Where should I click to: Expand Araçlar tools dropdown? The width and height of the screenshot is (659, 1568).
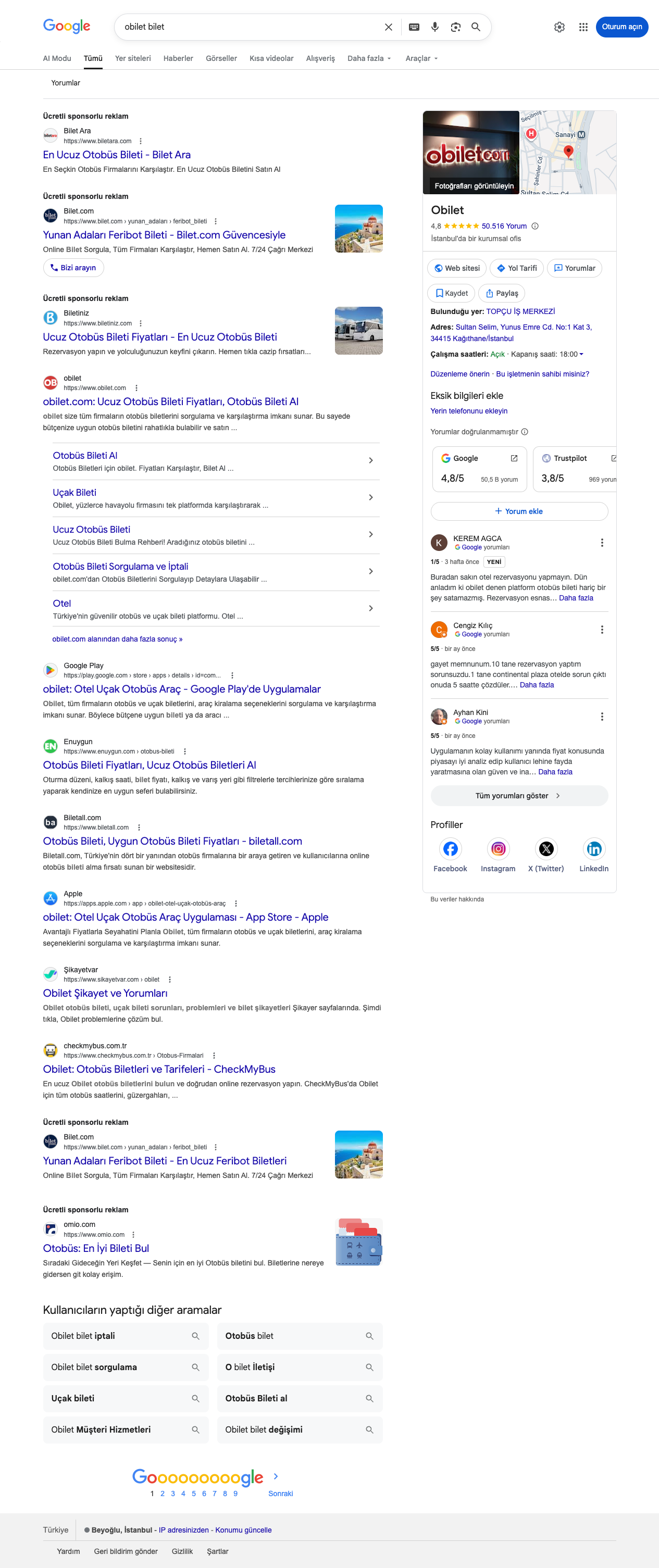click(x=421, y=58)
